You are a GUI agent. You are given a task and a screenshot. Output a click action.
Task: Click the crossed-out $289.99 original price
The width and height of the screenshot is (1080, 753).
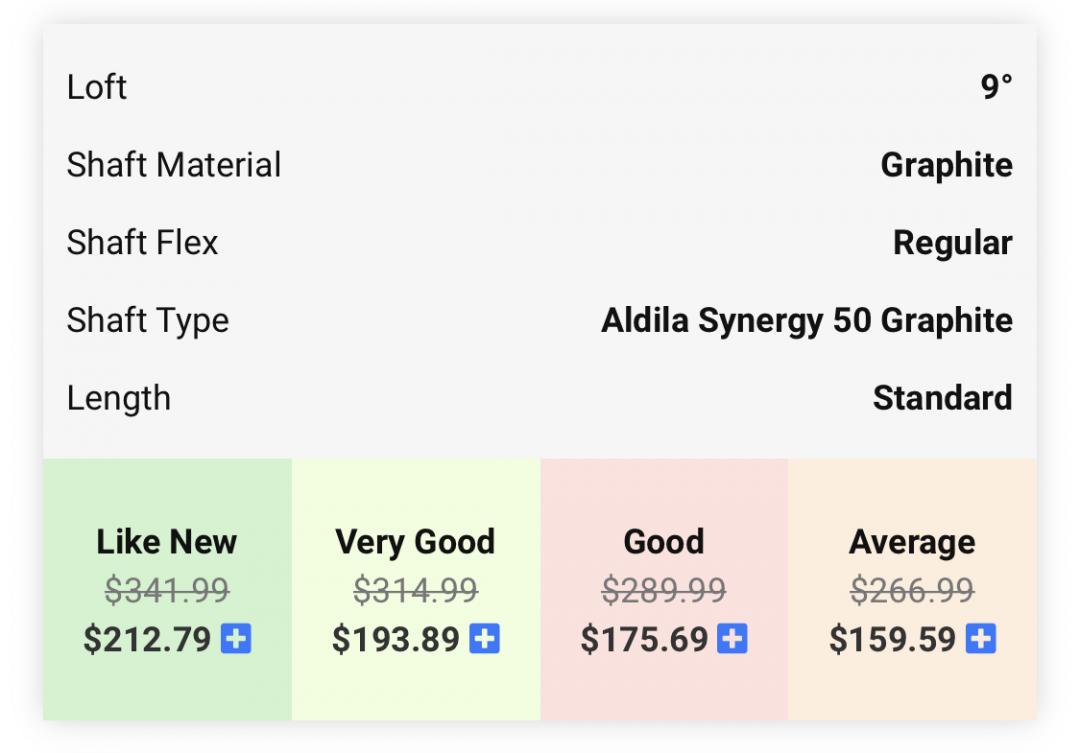click(x=664, y=591)
